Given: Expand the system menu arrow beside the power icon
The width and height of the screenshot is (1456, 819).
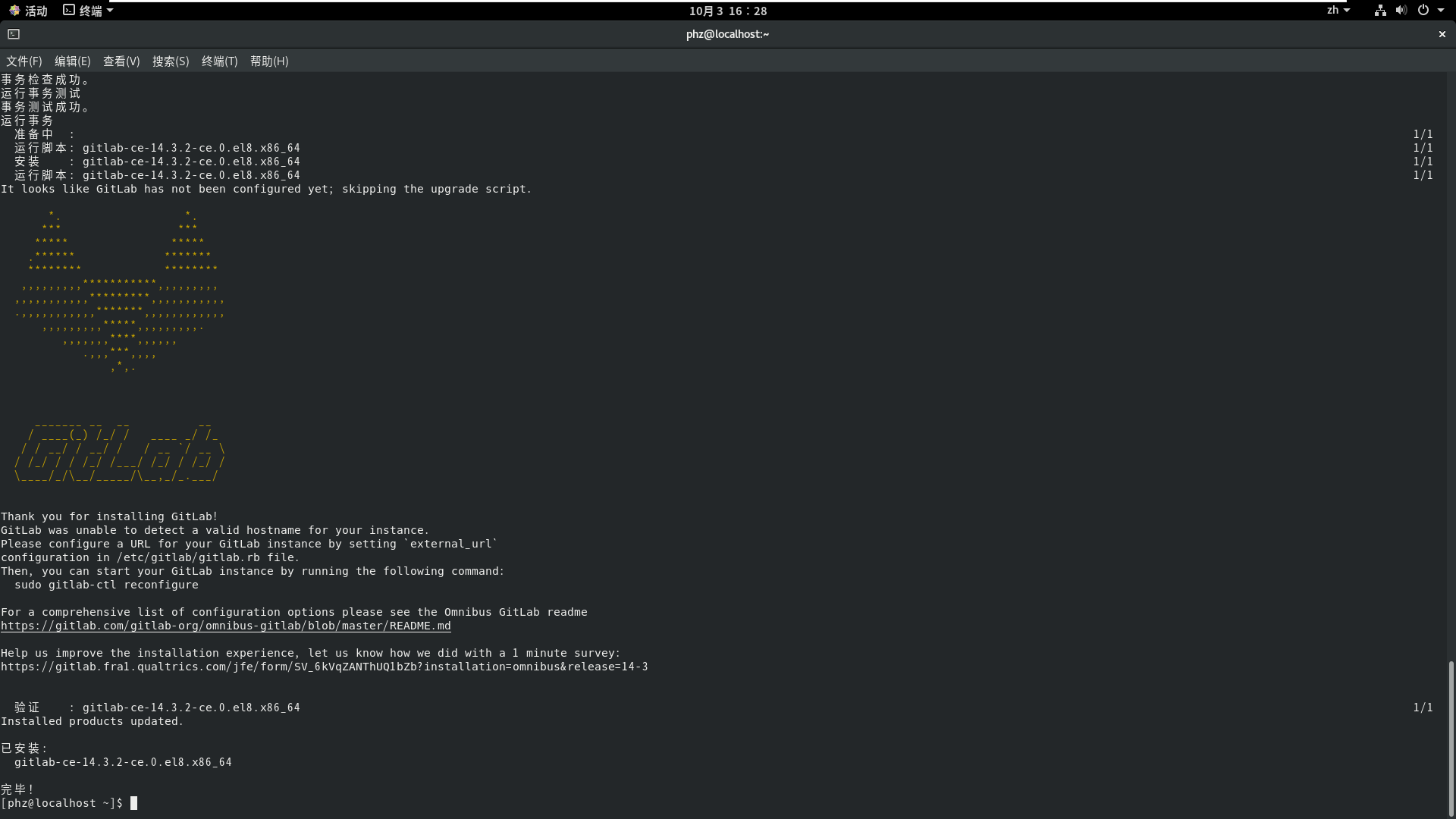Looking at the screenshot, I should [x=1441, y=11].
